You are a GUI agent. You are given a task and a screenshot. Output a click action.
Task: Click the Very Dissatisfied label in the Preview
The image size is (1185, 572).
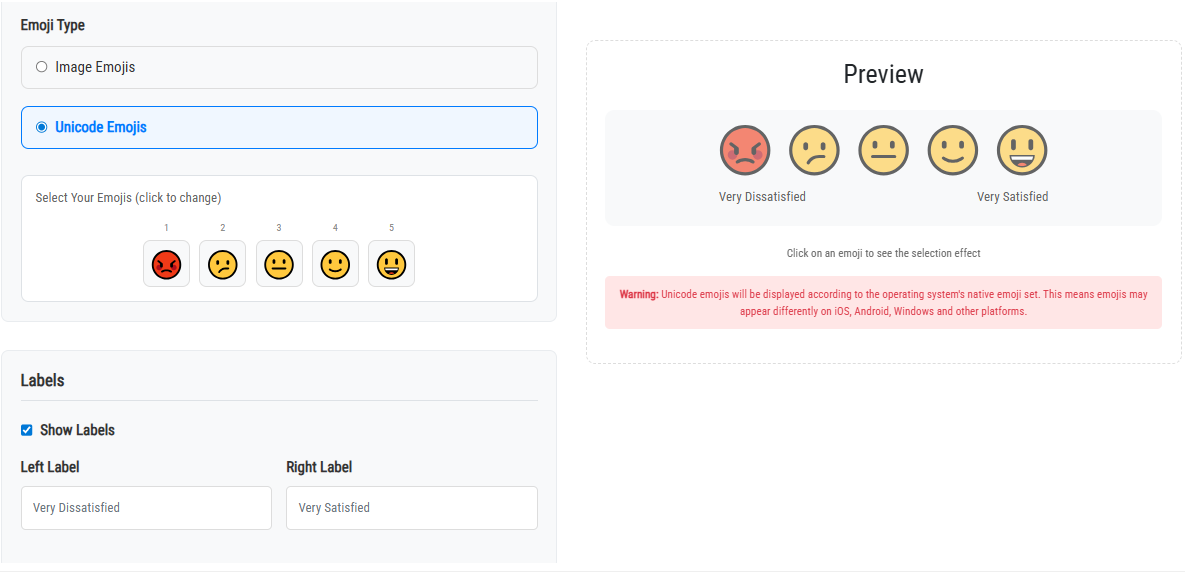pos(762,197)
